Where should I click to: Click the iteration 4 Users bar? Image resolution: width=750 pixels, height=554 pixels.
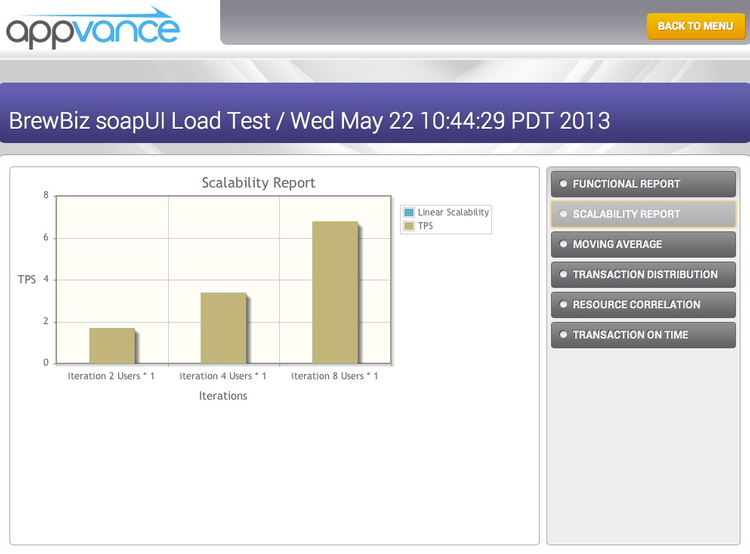(224, 328)
